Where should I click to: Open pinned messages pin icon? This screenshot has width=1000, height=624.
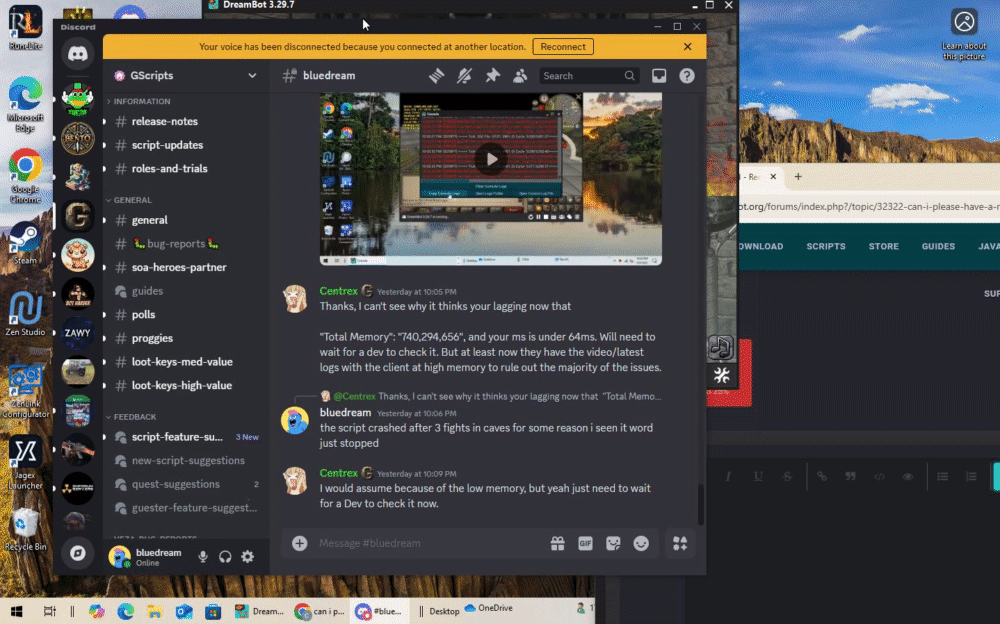point(492,76)
